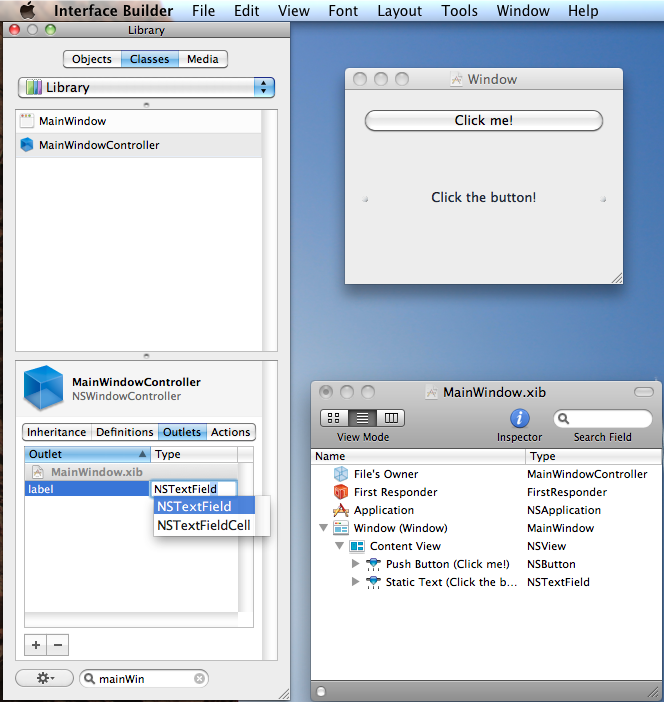Switch to column view mode in MainWindow.xib

tap(391, 418)
